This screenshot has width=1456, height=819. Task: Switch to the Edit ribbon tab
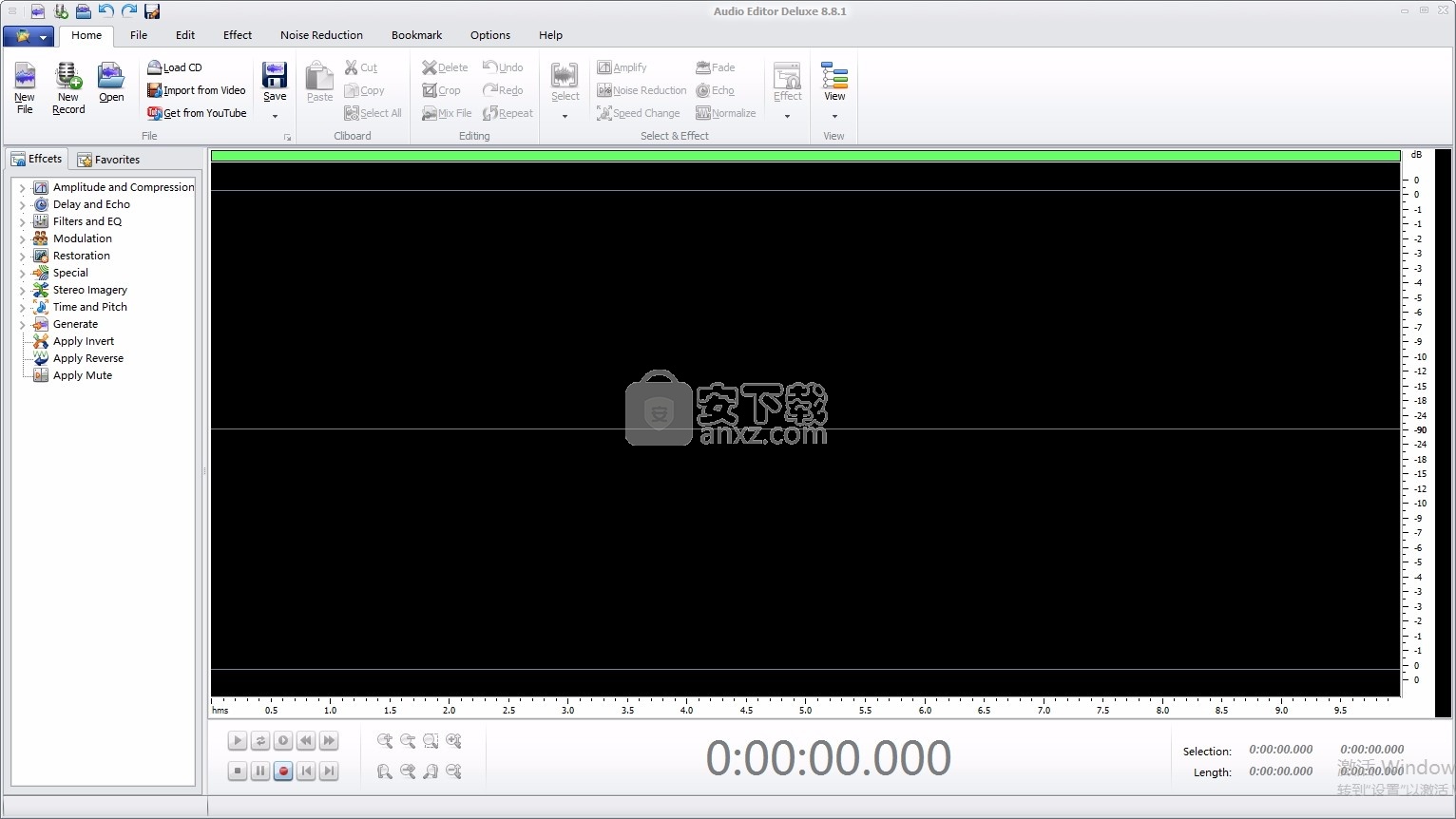(x=185, y=35)
